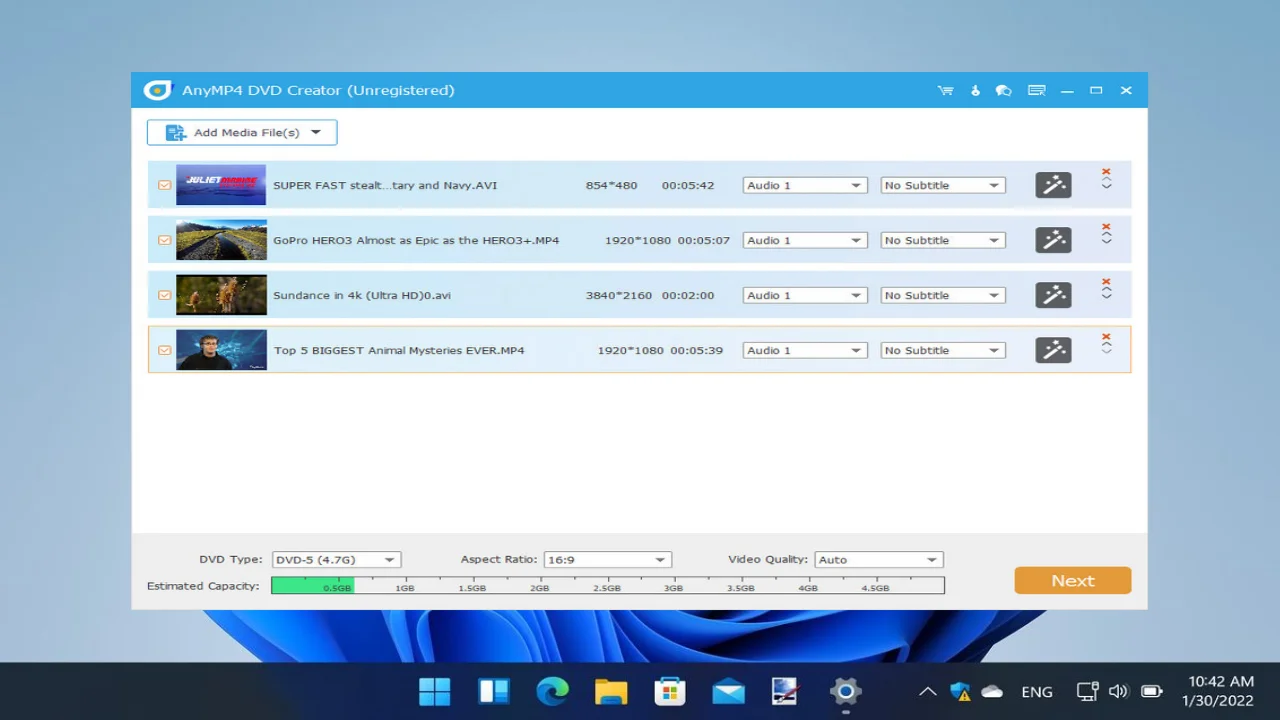Click the duration 00:05:39
The height and width of the screenshot is (720, 1280).
click(696, 350)
